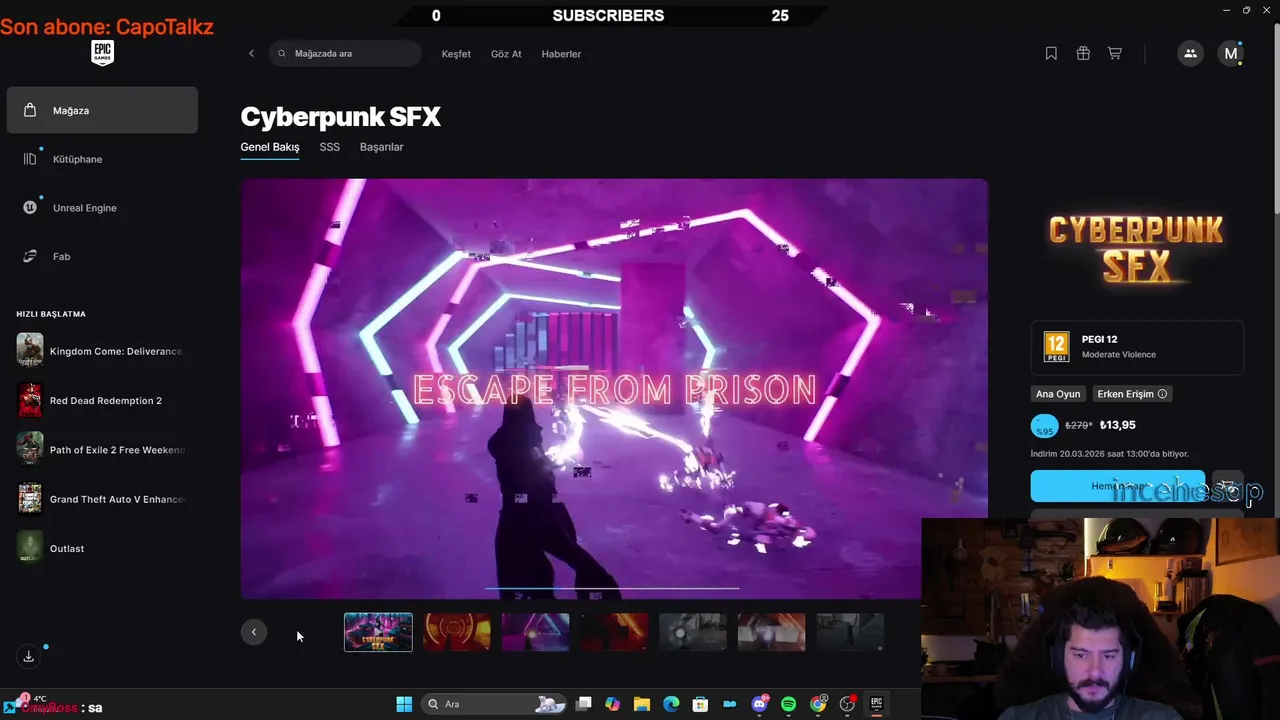
Task: Open the gift box icon
Action: coord(1083,54)
